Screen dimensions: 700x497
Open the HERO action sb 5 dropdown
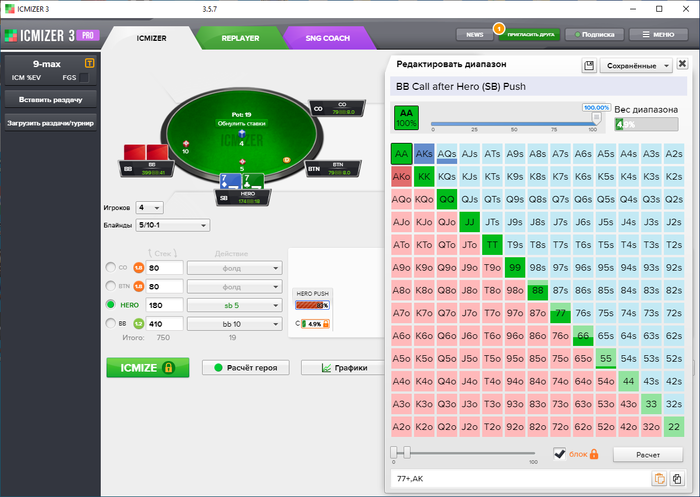[x=234, y=305]
